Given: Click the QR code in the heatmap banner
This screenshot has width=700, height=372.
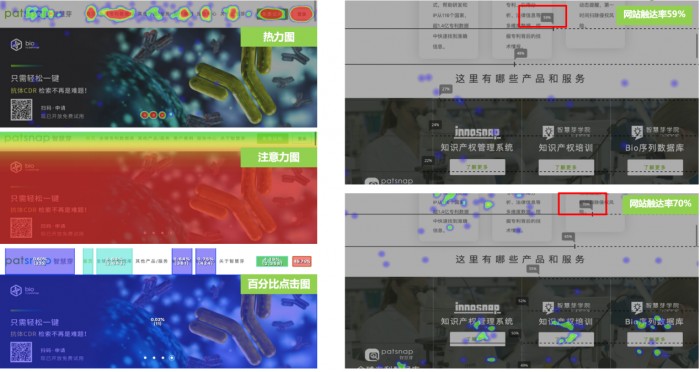Looking at the screenshot, I should 21,110.
